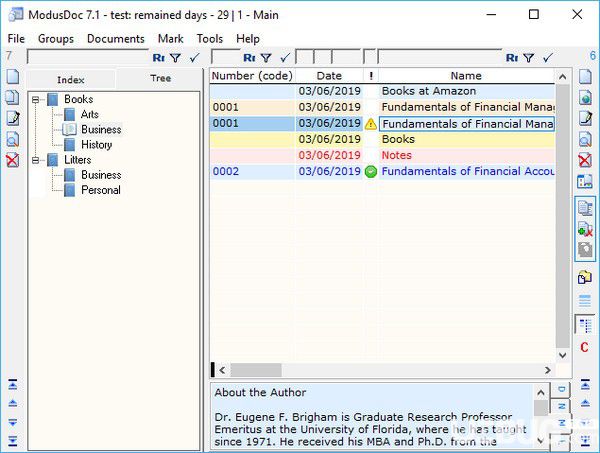Click the edit group pencil icon in left sidebar
This screenshot has width=600, height=453.
(x=13, y=118)
